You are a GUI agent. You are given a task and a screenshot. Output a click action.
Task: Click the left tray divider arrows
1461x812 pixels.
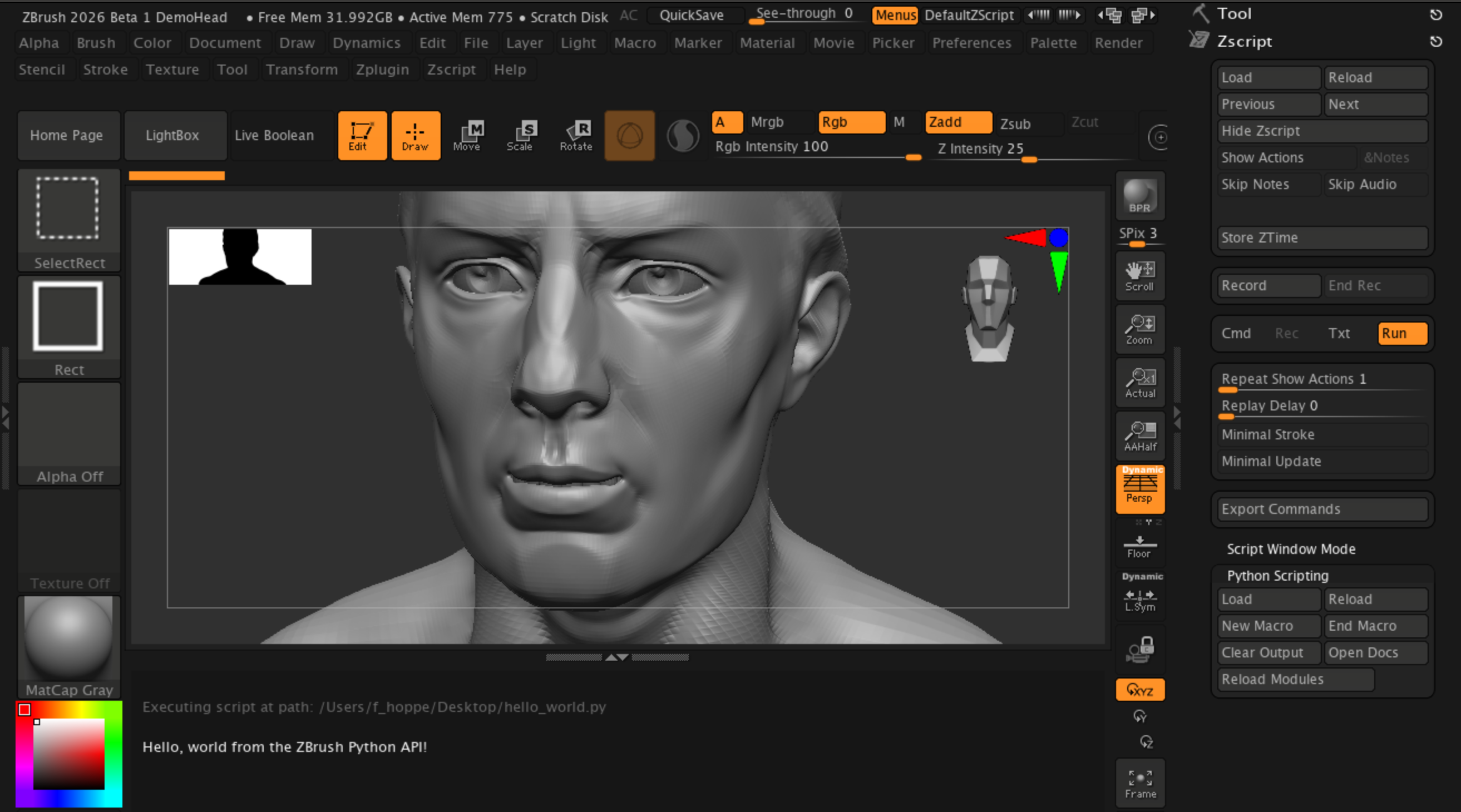(x=6, y=417)
